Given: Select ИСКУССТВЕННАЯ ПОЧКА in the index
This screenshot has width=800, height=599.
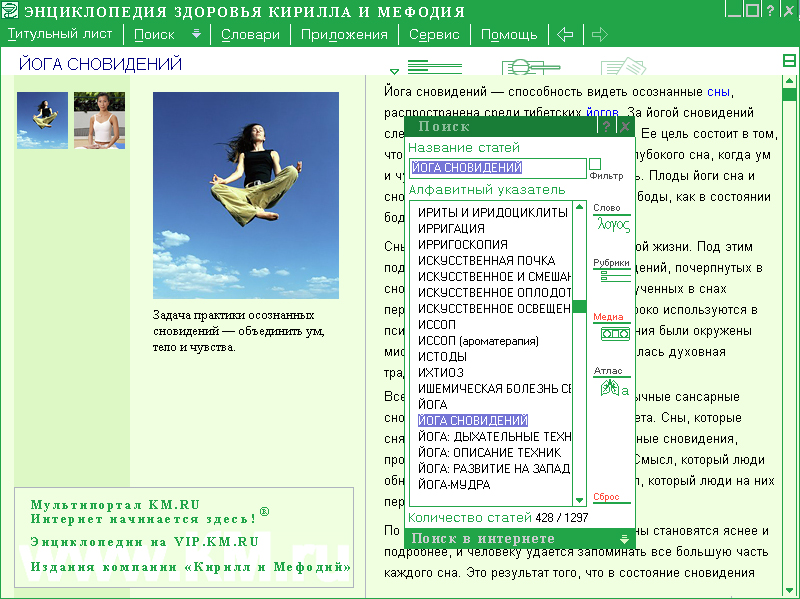Looking at the screenshot, I should click(486, 261).
